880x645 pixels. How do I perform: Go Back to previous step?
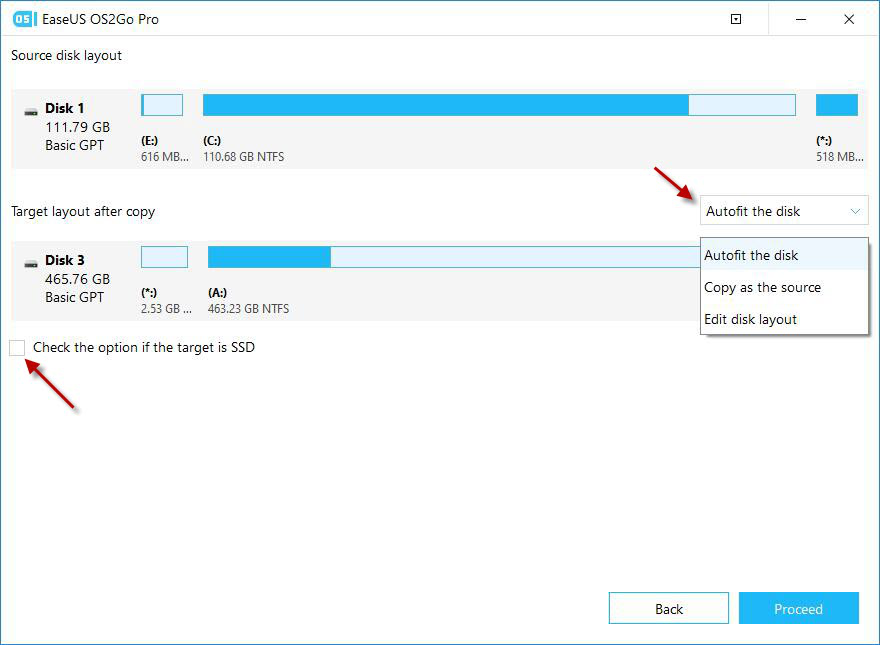coord(668,608)
